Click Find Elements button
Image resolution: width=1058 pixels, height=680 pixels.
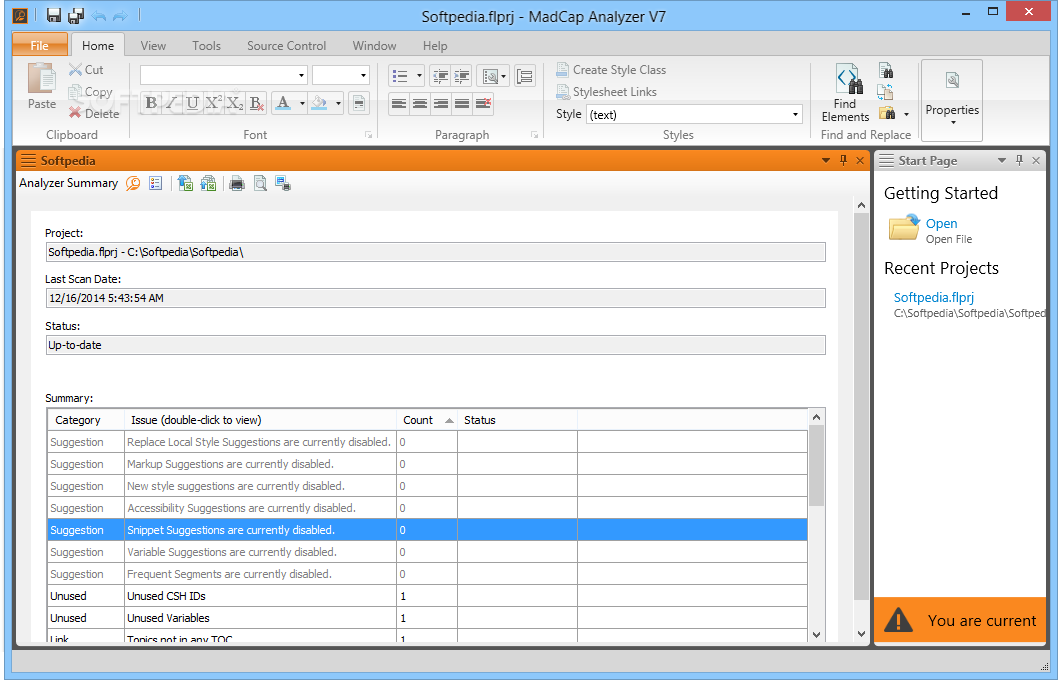(x=845, y=92)
